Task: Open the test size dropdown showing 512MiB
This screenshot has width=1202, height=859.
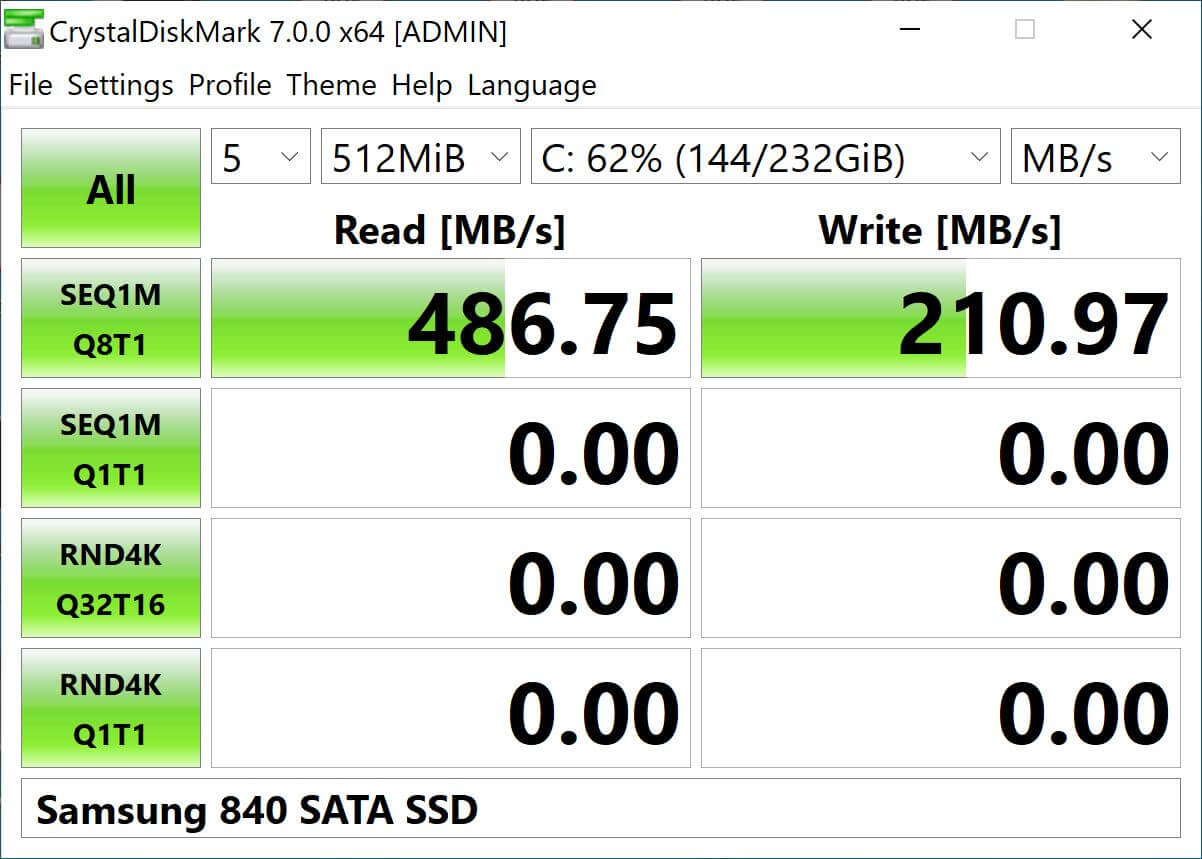Action: tap(420, 156)
